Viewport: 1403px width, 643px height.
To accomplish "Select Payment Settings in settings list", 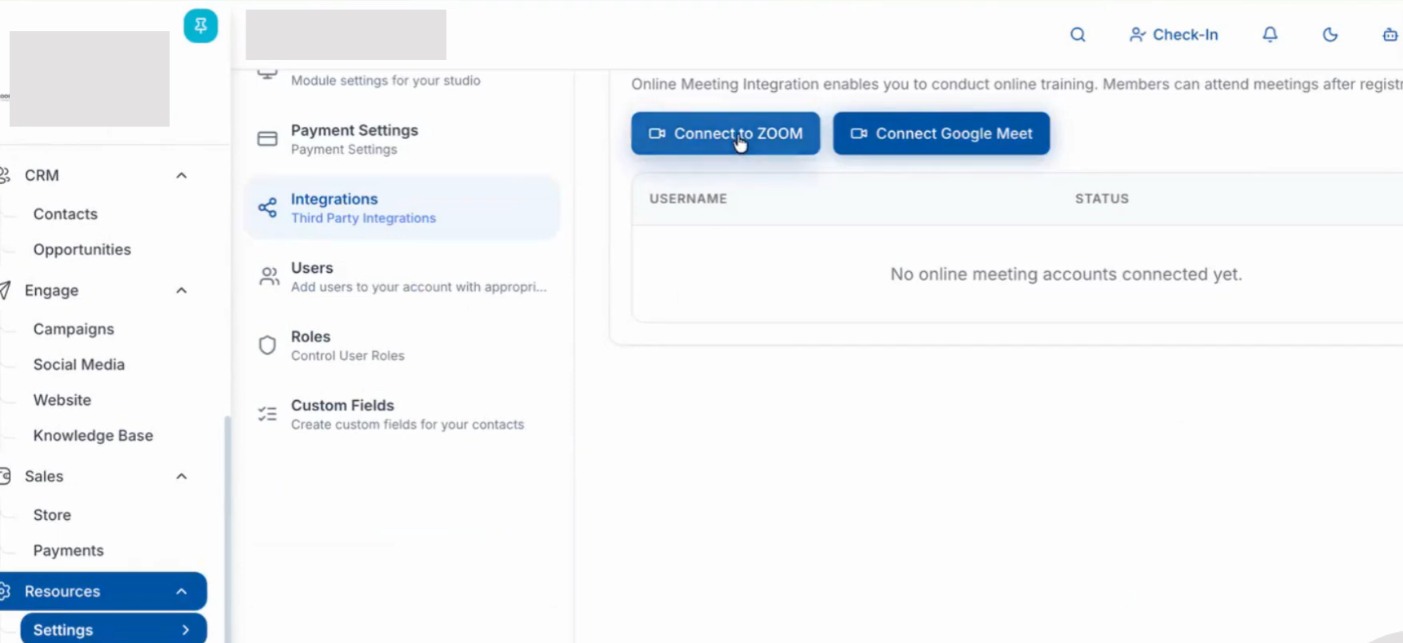I will [402, 139].
